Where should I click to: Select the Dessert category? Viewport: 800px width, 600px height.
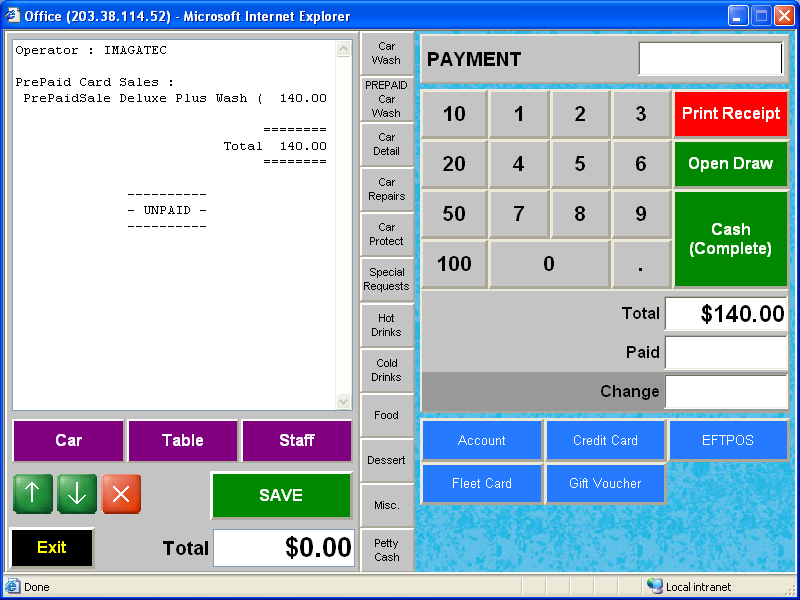(x=387, y=459)
